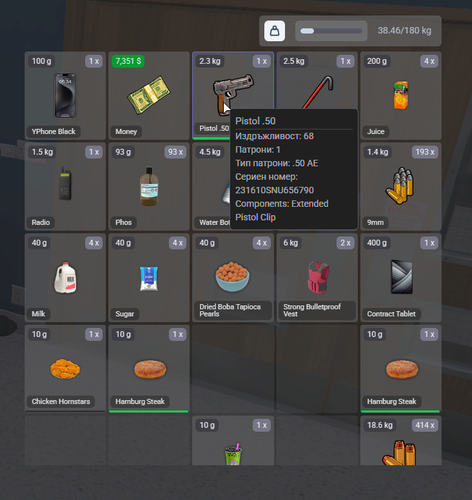Click the 38.46/180 kg weight readout
The image size is (472, 500).
[x=404, y=31]
